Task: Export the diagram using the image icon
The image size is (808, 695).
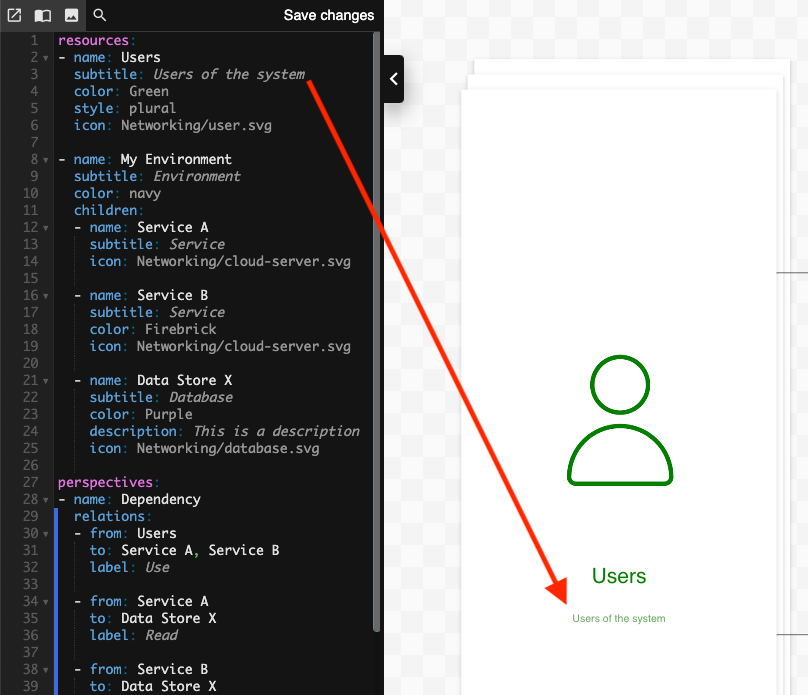Action: (x=70, y=15)
